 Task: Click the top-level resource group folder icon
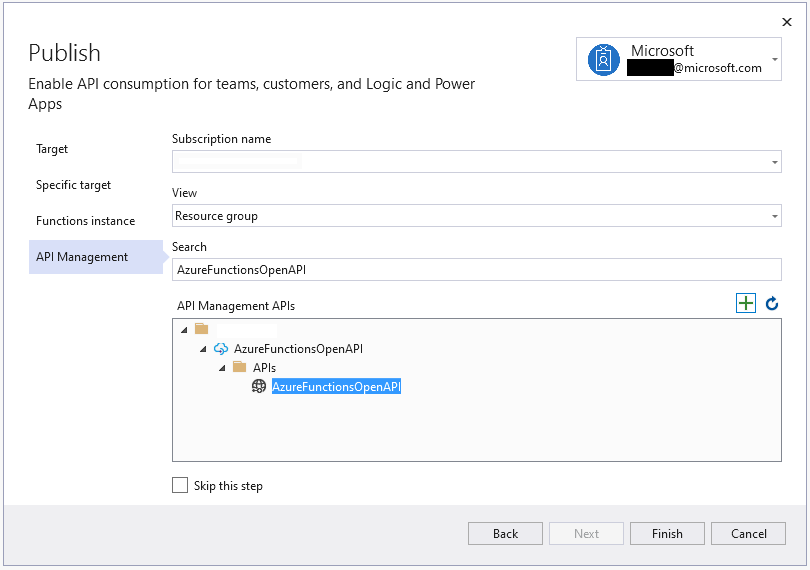[202, 329]
